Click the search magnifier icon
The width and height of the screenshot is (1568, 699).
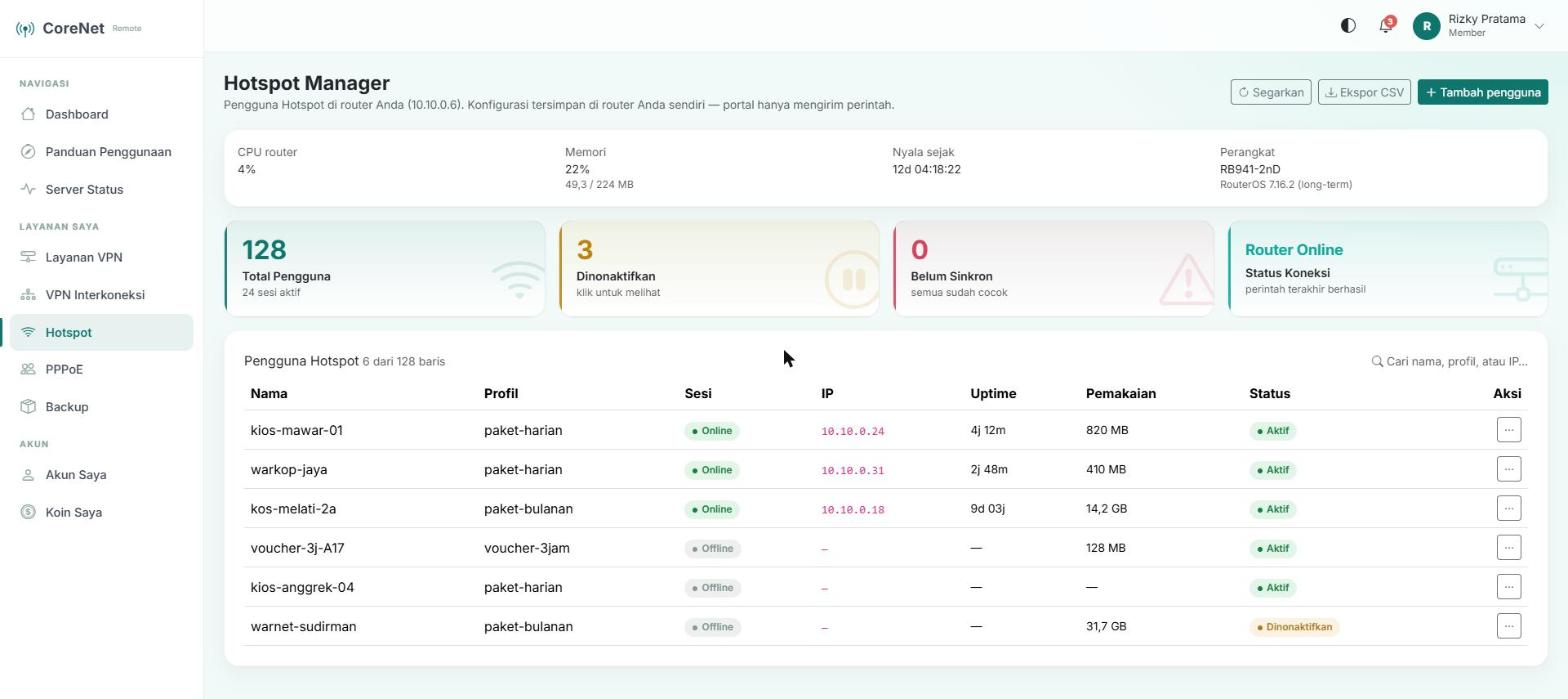1377,361
